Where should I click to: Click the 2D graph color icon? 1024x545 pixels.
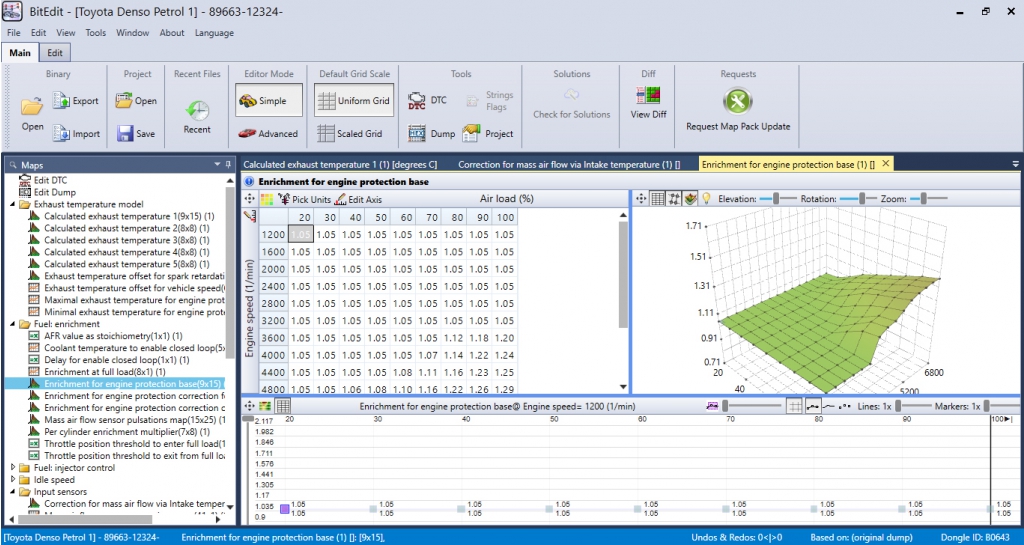point(265,406)
